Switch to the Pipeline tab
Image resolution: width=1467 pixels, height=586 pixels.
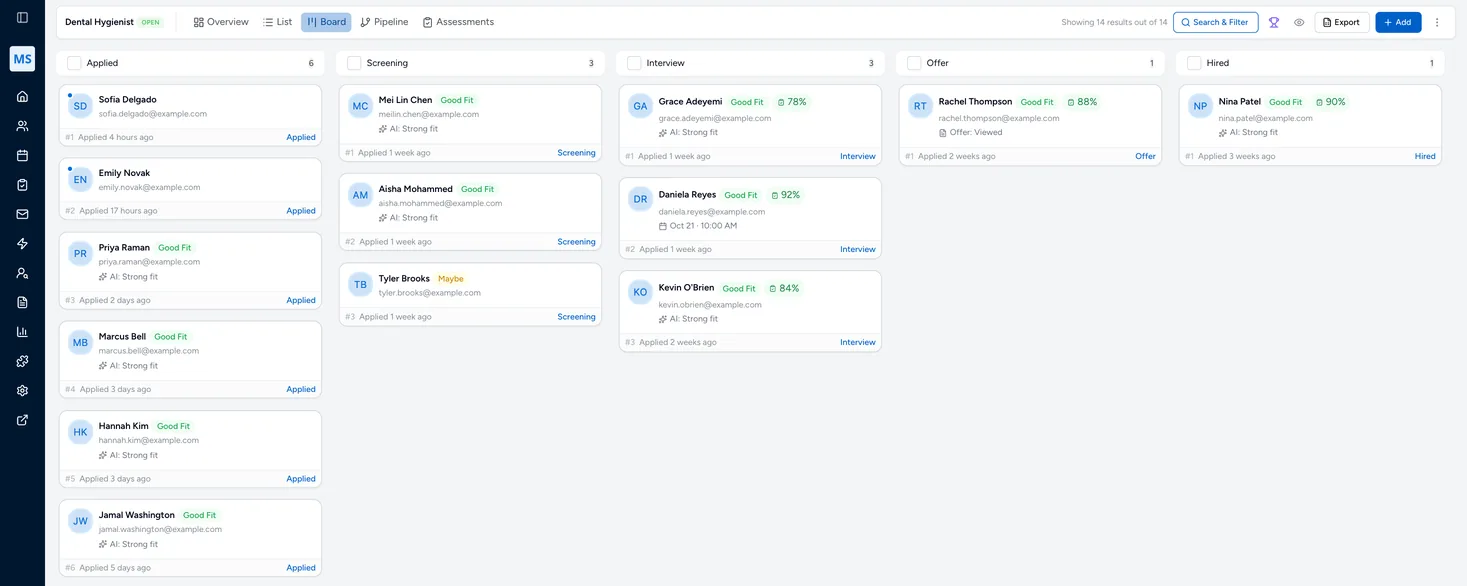[384, 22]
